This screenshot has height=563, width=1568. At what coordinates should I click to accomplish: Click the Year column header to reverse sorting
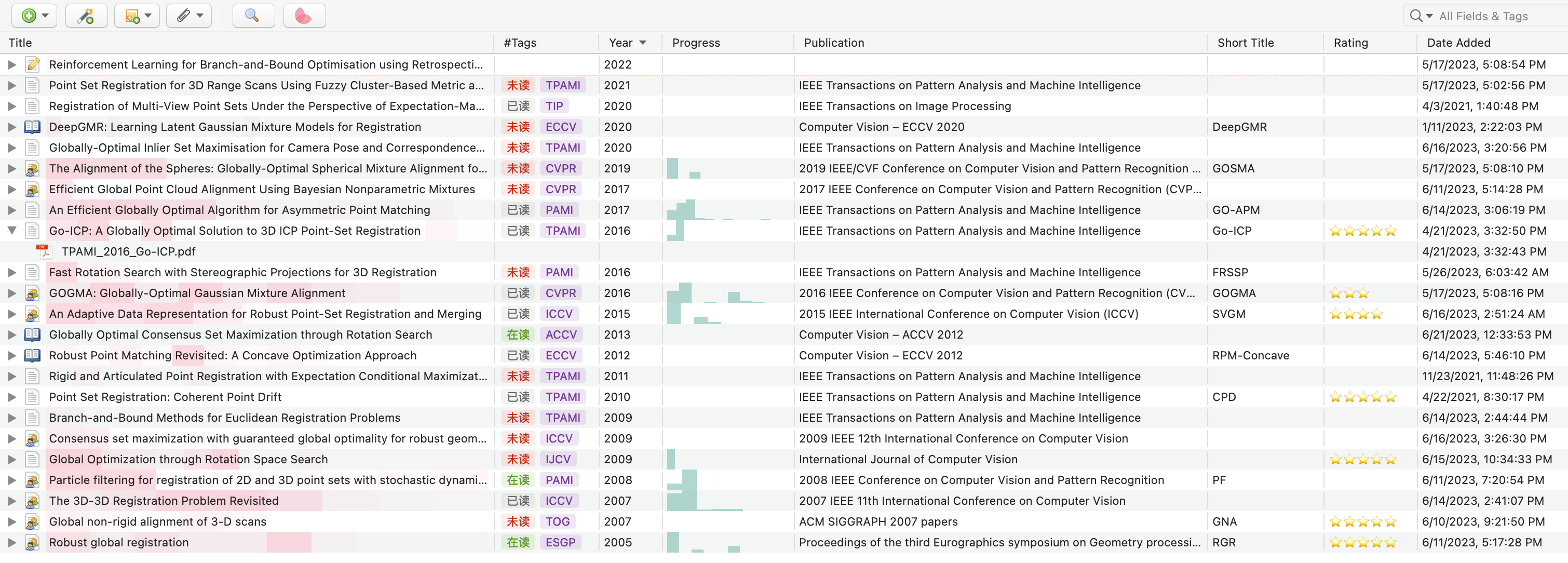click(x=621, y=43)
